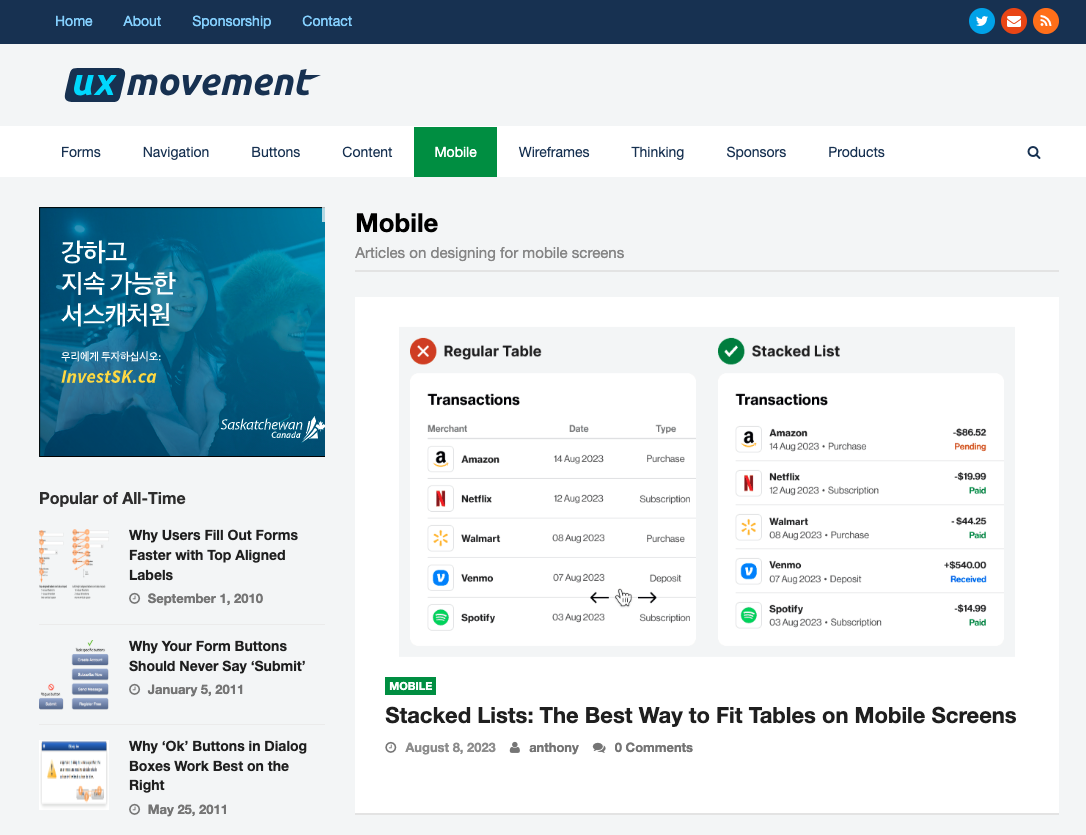This screenshot has width=1086, height=835.
Task: Click the search magnifier icon
Action: coord(1033,152)
